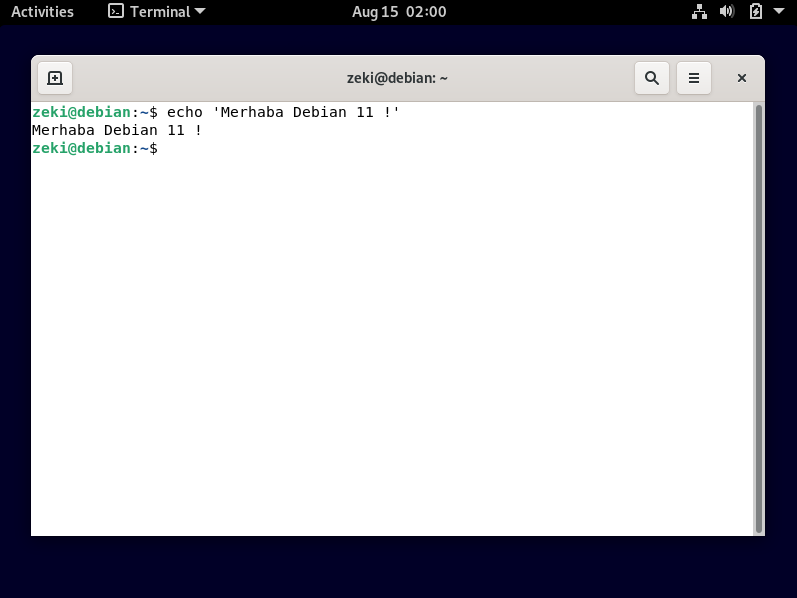Open the Aug 15 02:00 clock panel
797x598 pixels.
[399, 12]
